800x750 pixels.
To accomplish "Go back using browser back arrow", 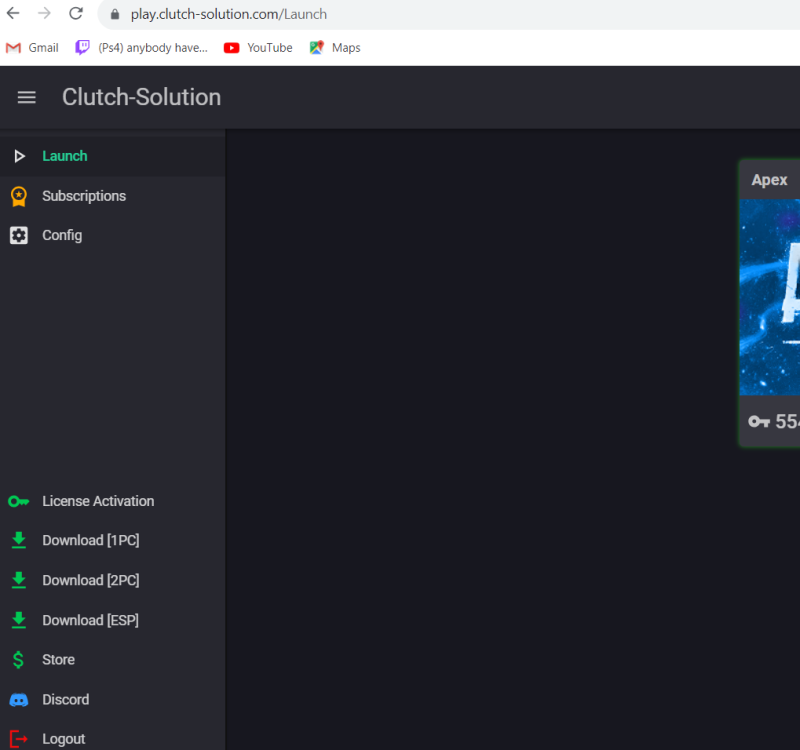I will coord(13,14).
